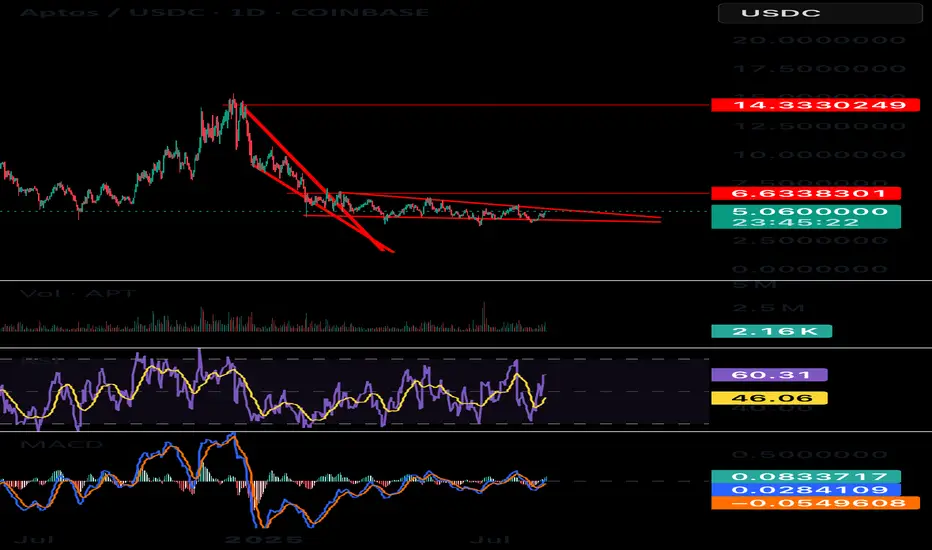This screenshot has width=932, height=550.
Task: Select the 6.6338301 red price label
Action: click(x=806, y=193)
